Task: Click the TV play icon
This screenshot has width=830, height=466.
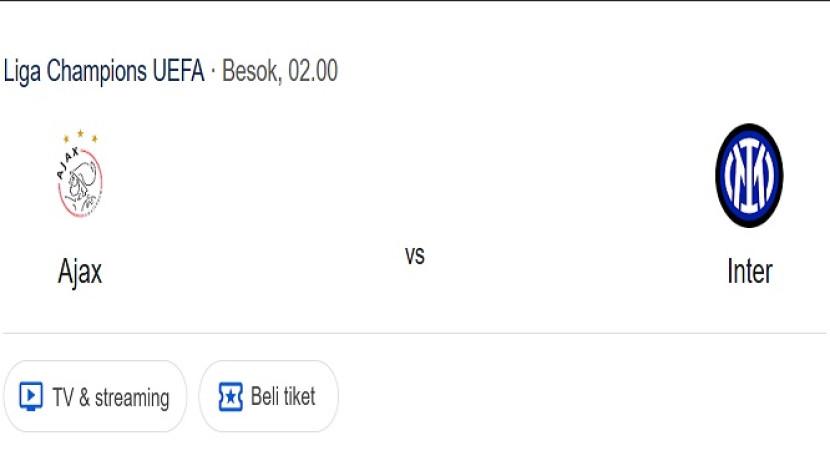Action: 31,397
